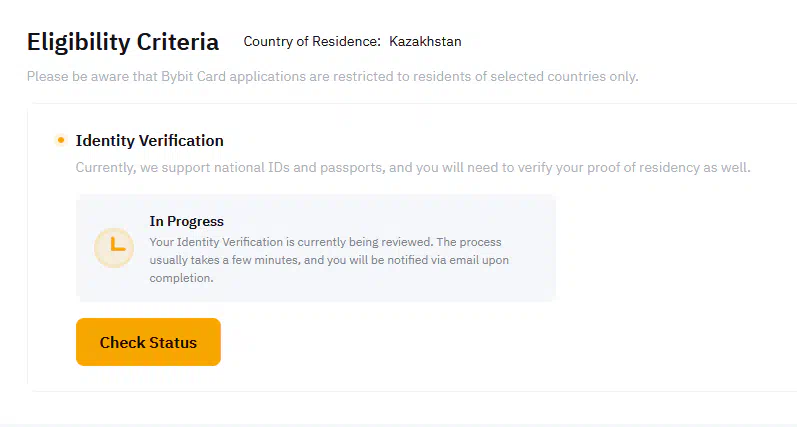The image size is (797, 427).
Task: Click the national IDs and passports description
Action: (413, 167)
